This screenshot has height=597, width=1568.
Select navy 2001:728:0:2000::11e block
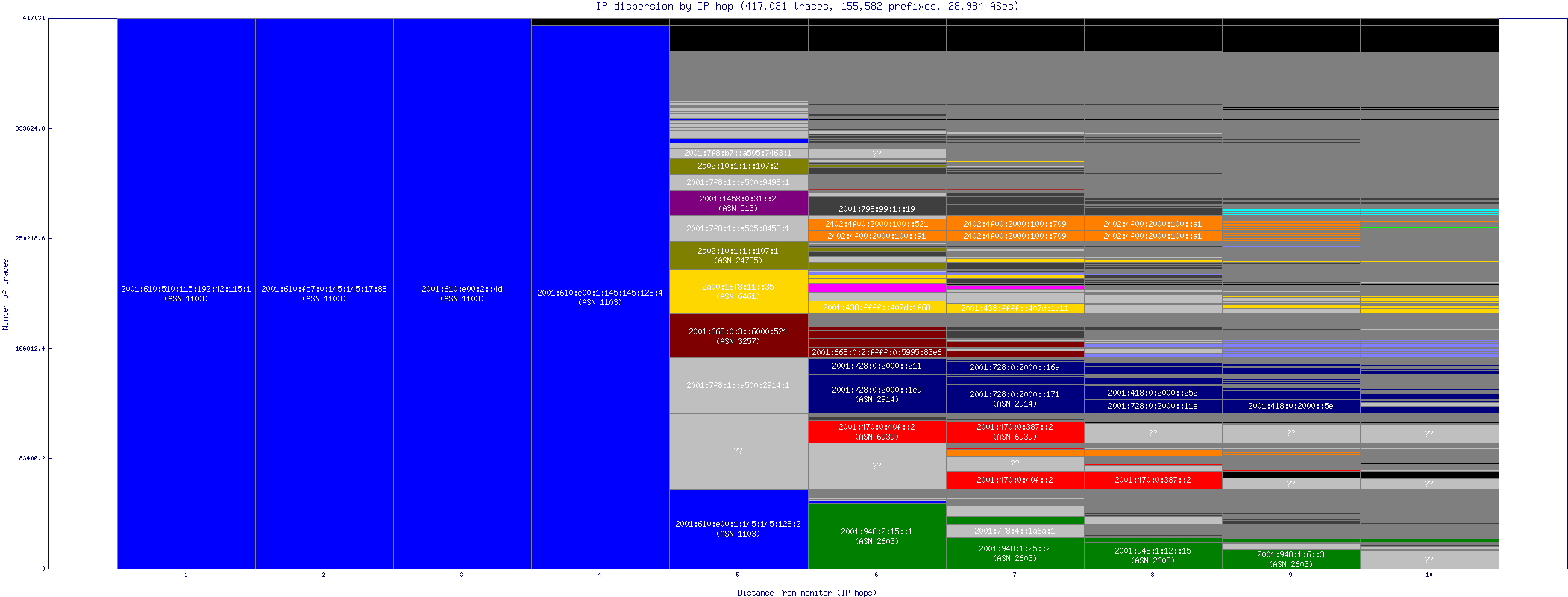[1153, 406]
